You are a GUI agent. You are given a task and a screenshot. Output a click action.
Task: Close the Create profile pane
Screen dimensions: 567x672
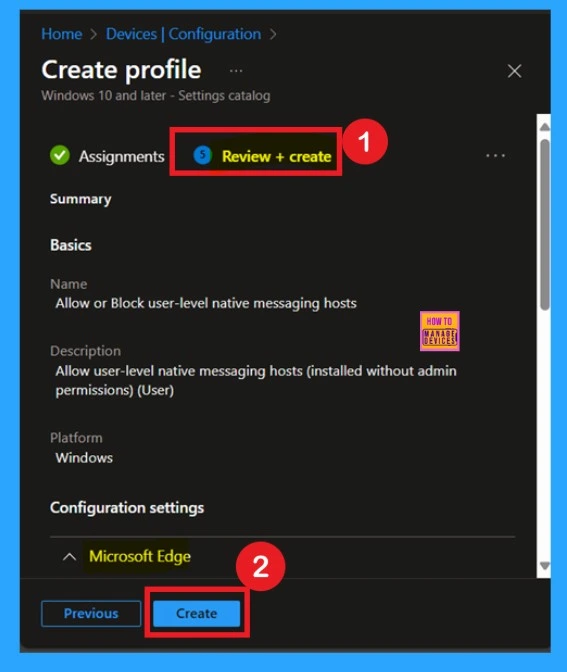[x=514, y=71]
